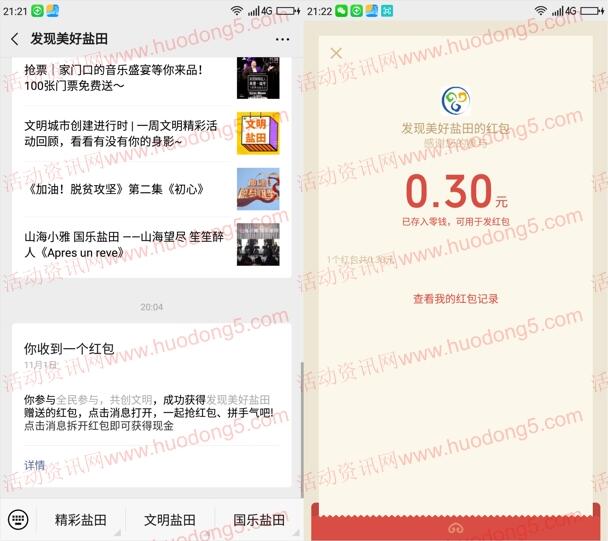This screenshot has width=608, height=541.
Task: Tap the concert ticket article thumbnail
Action: [258, 78]
